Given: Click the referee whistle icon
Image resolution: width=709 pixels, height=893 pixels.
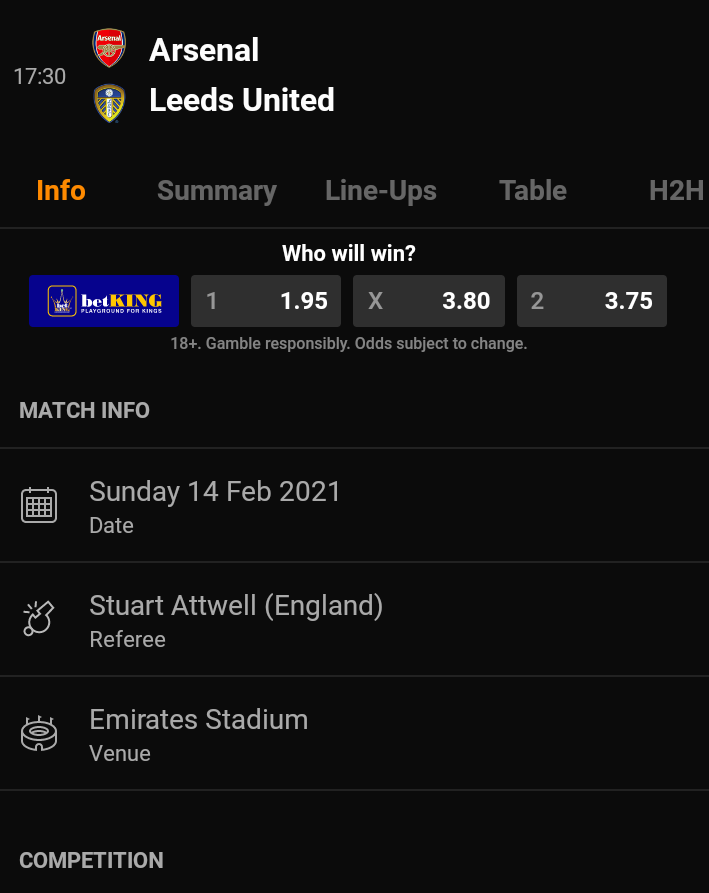Looking at the screenshot, I should click(x=39, y=618).
